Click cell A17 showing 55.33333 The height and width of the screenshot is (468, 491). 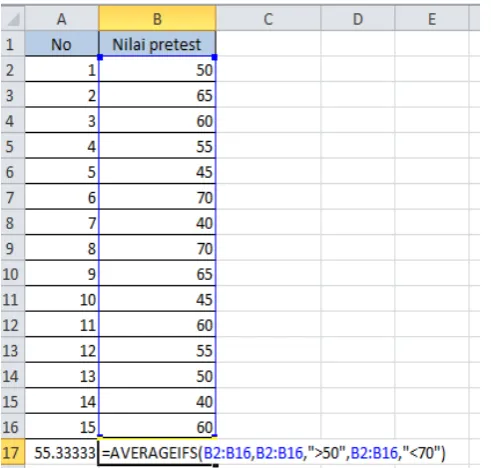pyautogui.click(x=62, y=452)
